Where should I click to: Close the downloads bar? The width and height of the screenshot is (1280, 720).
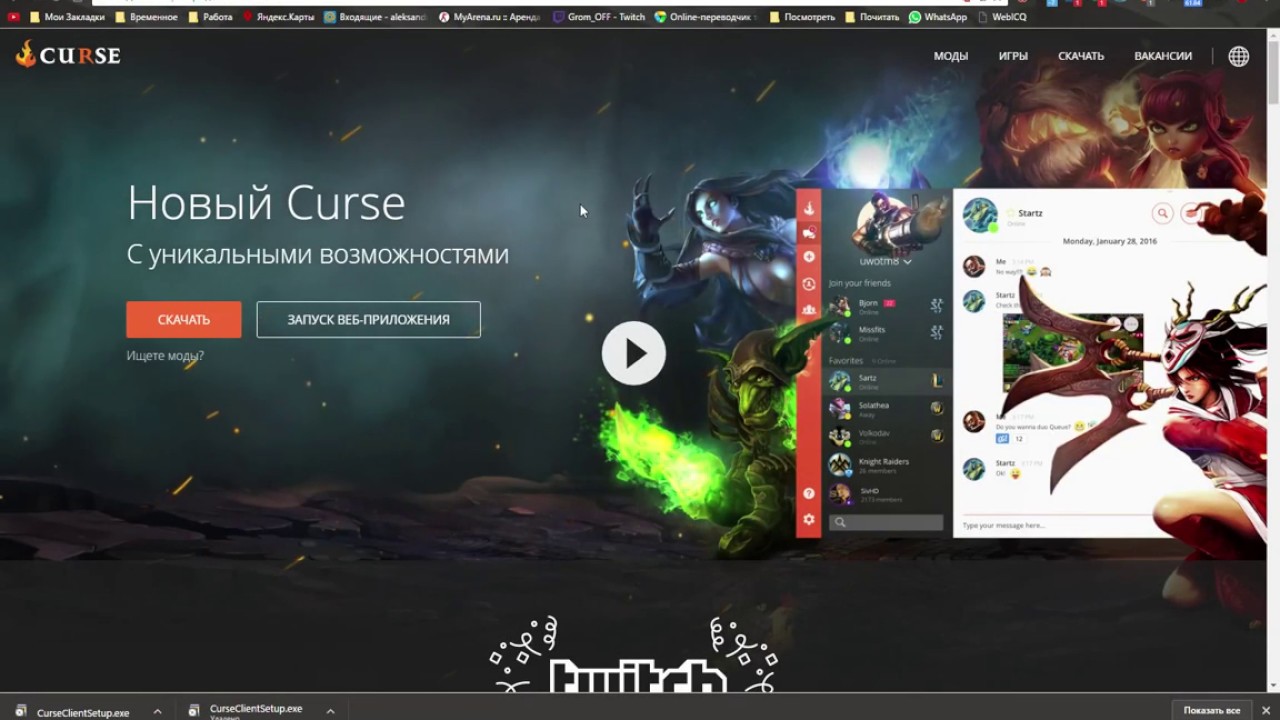point(1266,711)
